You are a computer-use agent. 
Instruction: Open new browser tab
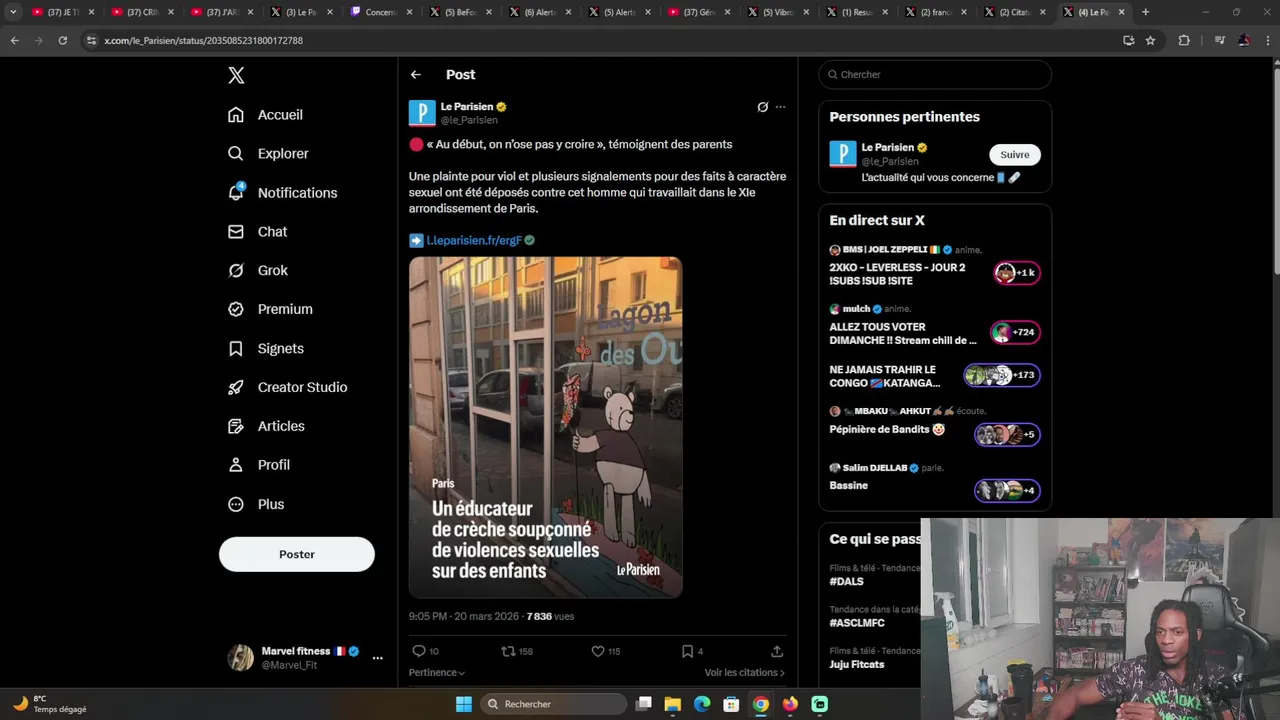pos(1145,12)
